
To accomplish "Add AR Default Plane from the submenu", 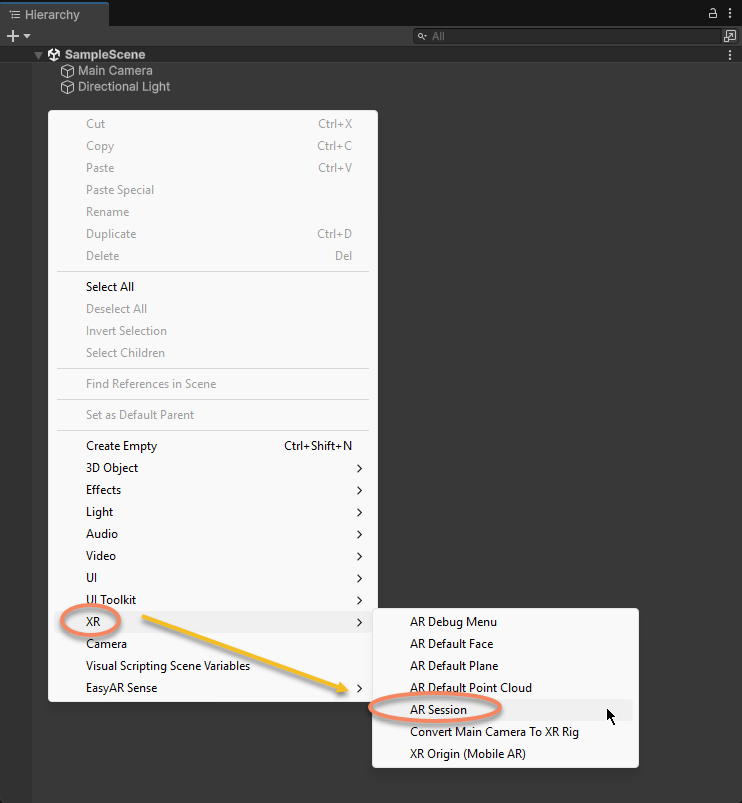I will (454, 666).
